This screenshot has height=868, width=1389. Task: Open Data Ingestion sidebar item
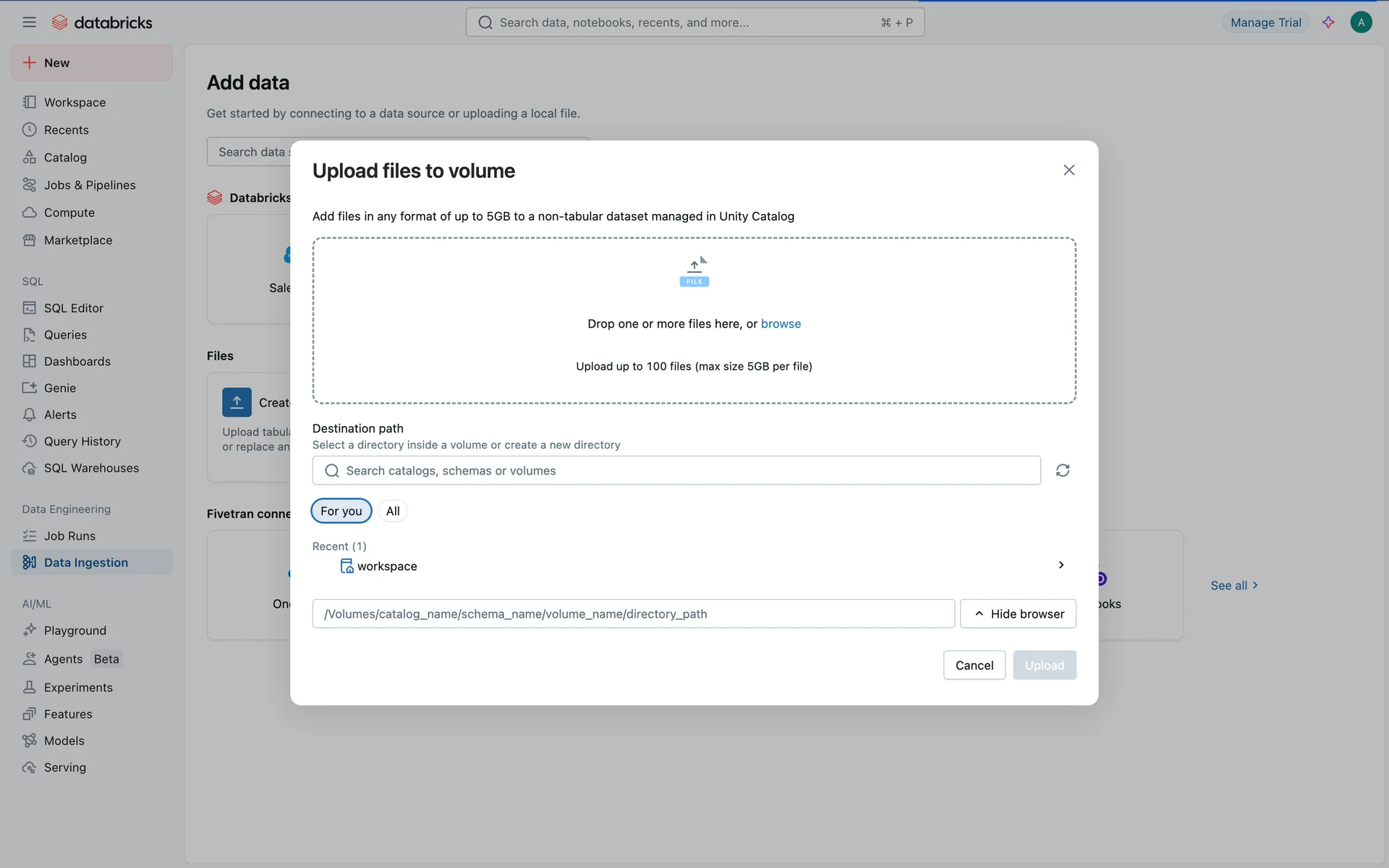point(85,563)
